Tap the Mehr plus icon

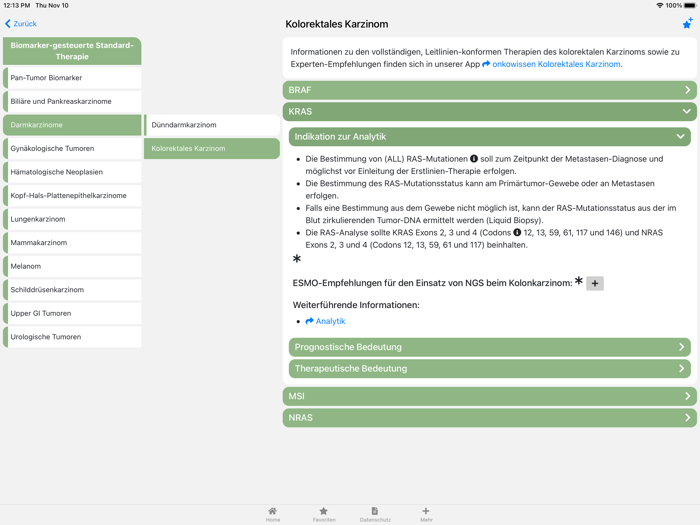click(x=426, y=511)
